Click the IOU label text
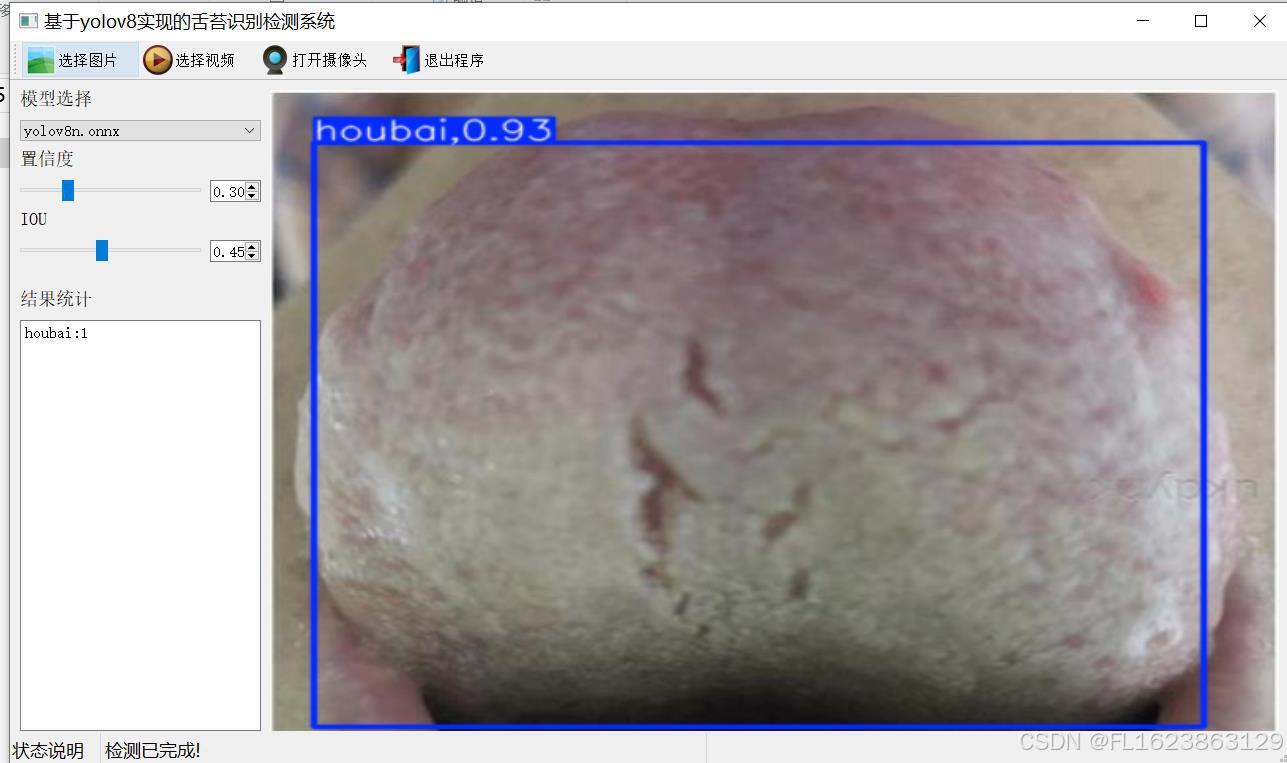Image resolution: width=1287 pixels, height=763 pixels. [x=34, y=219]
